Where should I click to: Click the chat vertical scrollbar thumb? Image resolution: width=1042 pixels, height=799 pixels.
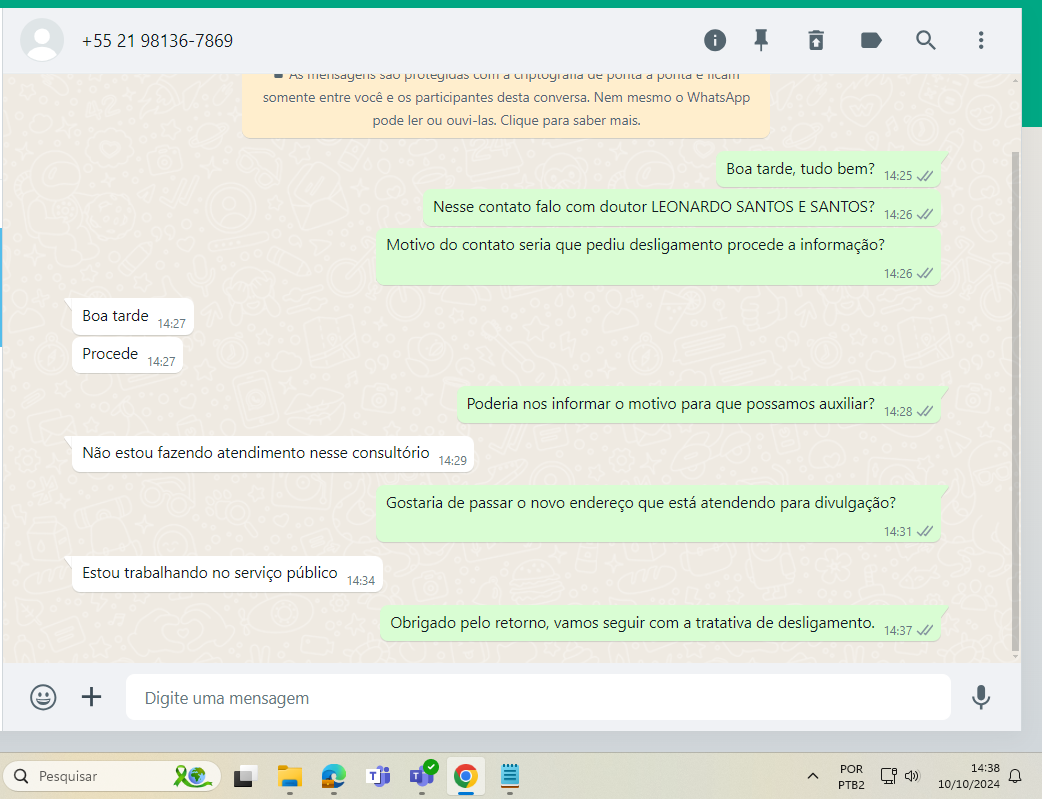(x=1015, y=401)
